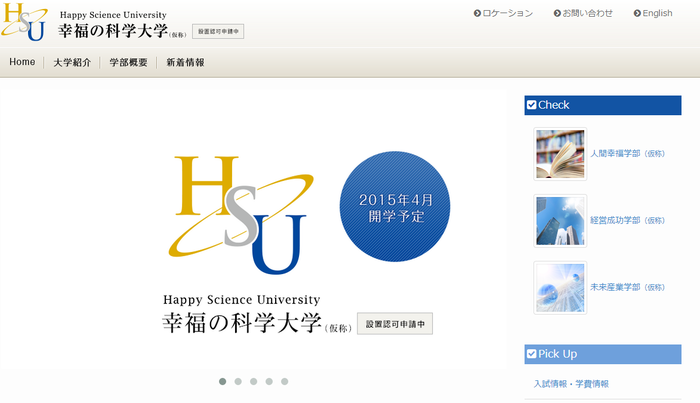Click the large HSU banner logo

click(241, 215)
